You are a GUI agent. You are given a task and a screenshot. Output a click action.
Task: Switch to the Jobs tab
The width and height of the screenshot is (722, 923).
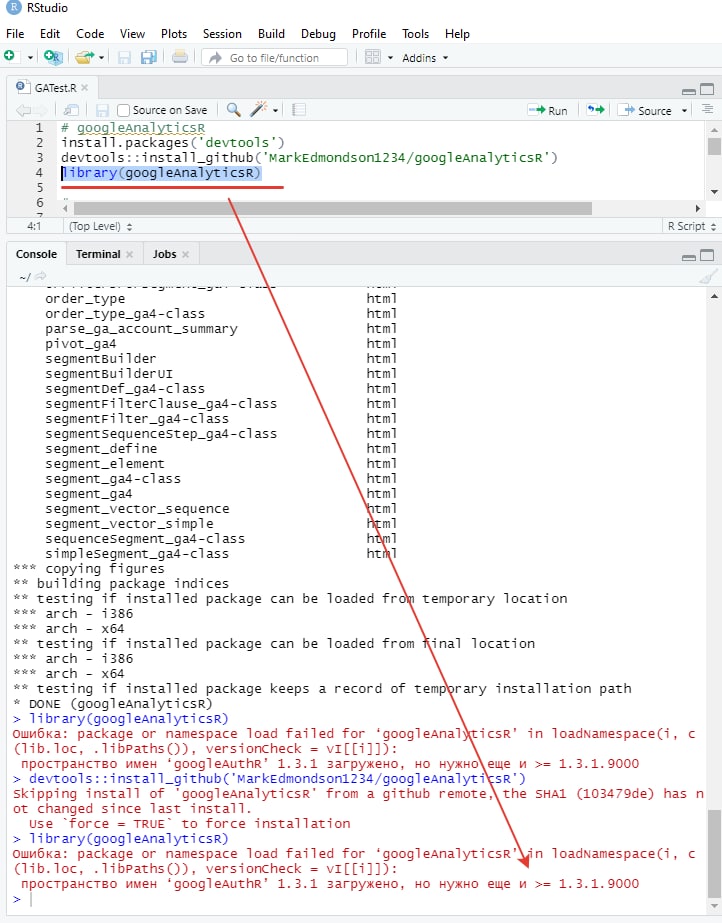(164, 254)
